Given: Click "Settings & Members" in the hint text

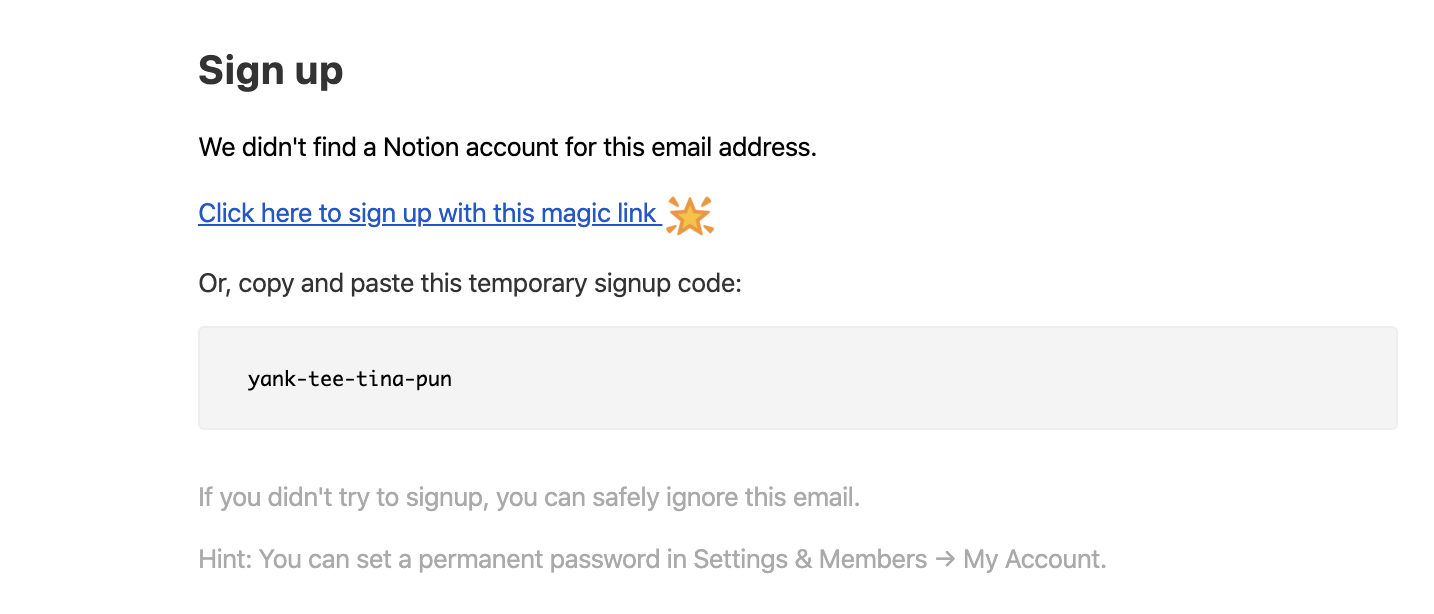Looking at the screenshot, I should coord(810,559).
